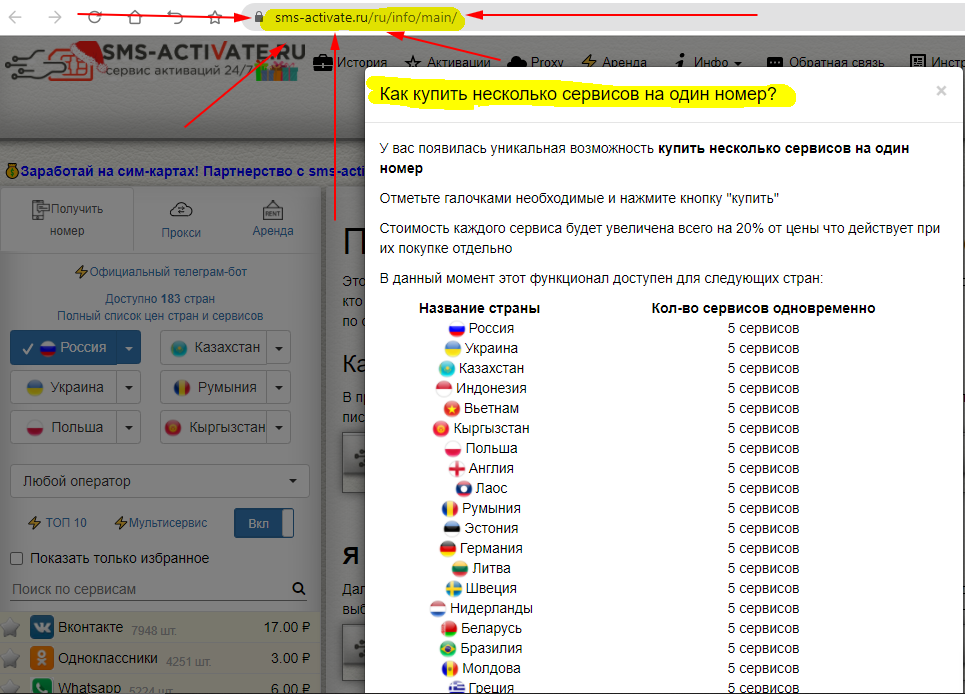Click the SMS-ACTIVATE.RU site logo
Image resolution: width=965 pixels, height=694 pixels.
tap(155, 62)
